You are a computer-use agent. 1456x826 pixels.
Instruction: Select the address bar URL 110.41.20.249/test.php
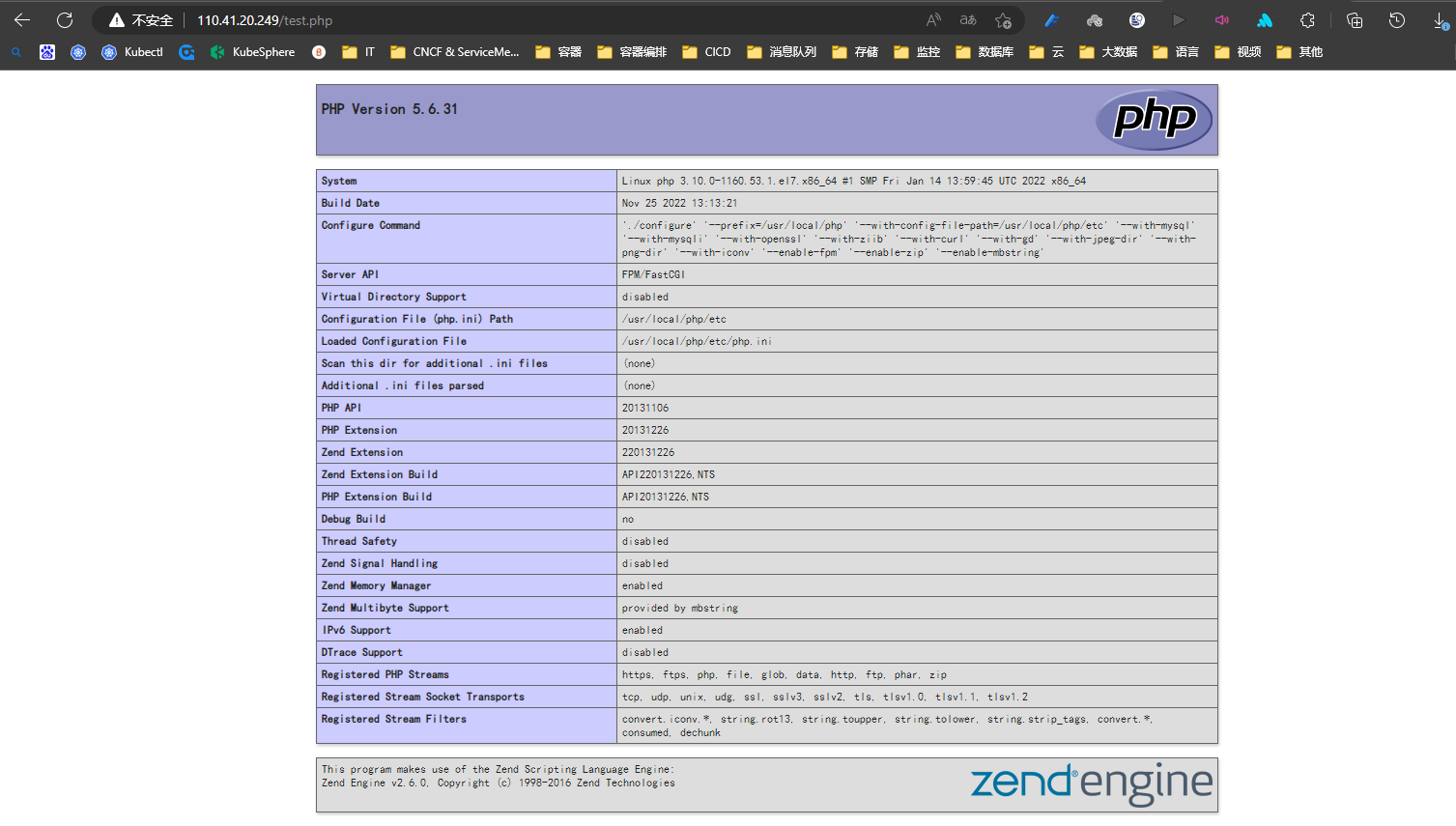click(x=265, y=20)
